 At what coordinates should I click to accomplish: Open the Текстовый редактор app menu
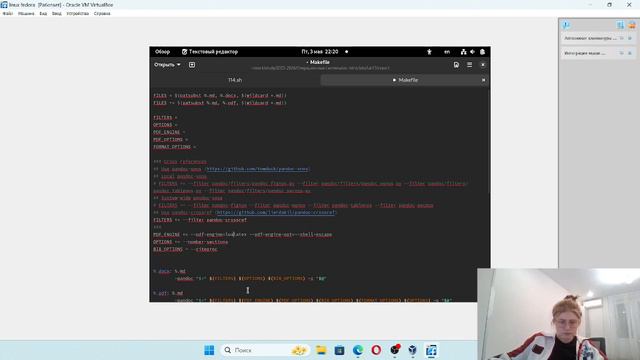coord(210,52)
